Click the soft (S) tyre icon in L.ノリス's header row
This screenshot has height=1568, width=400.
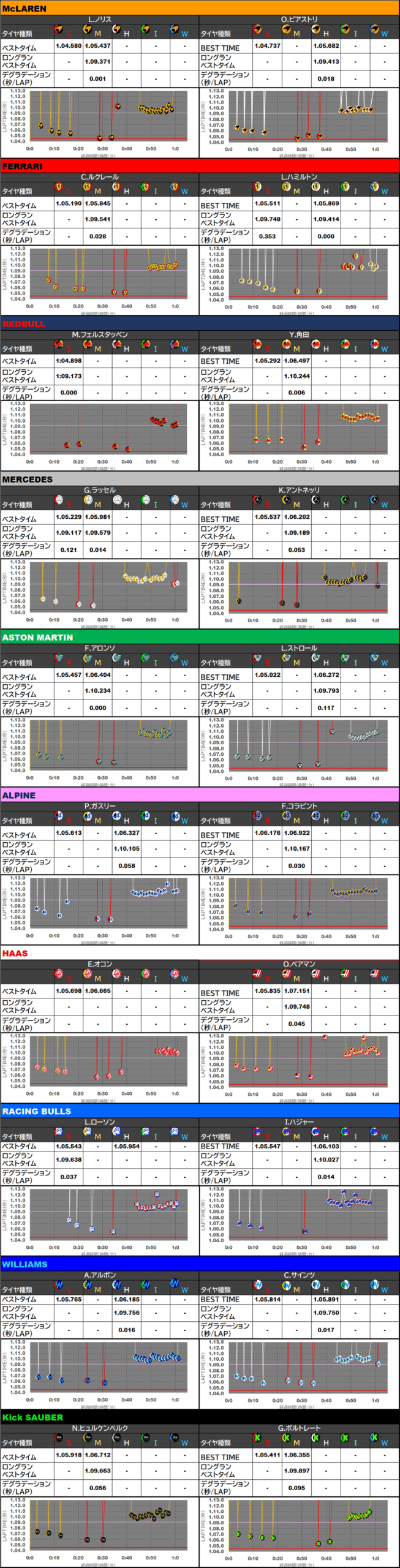59,29
